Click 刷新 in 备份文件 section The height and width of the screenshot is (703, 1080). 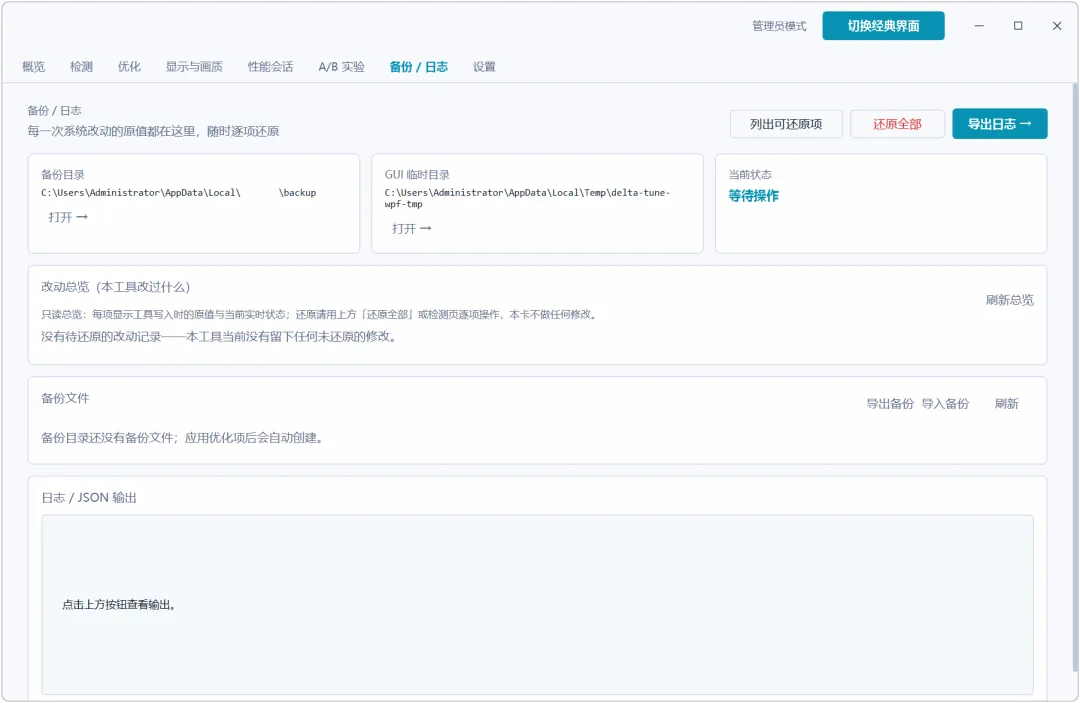coord(1006,404)
